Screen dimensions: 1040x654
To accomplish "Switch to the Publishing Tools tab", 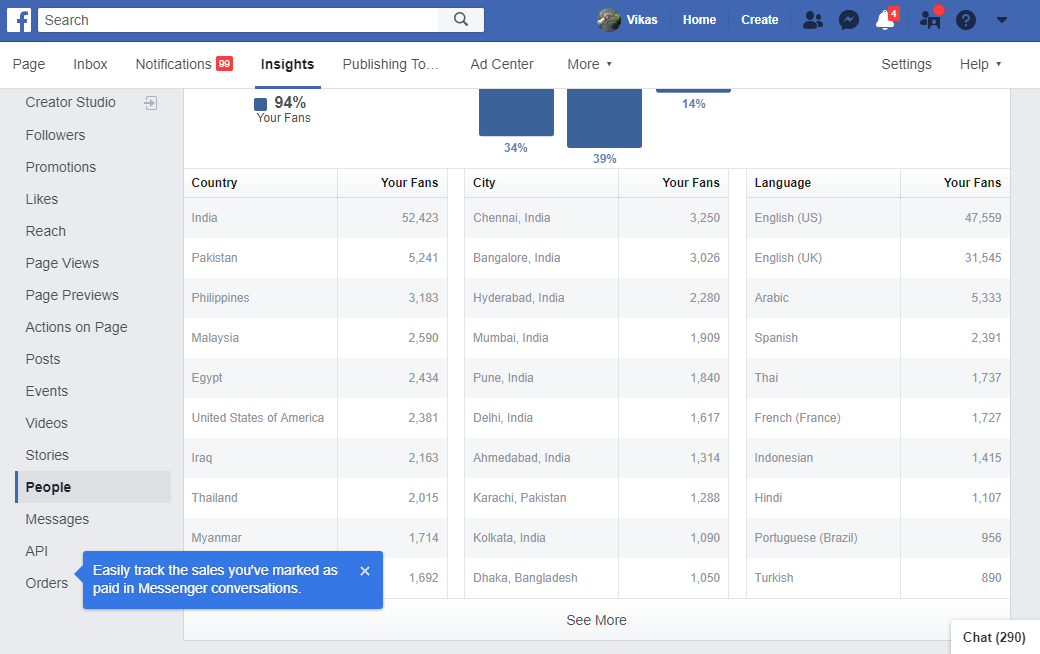I will click(x=391, y=64).
